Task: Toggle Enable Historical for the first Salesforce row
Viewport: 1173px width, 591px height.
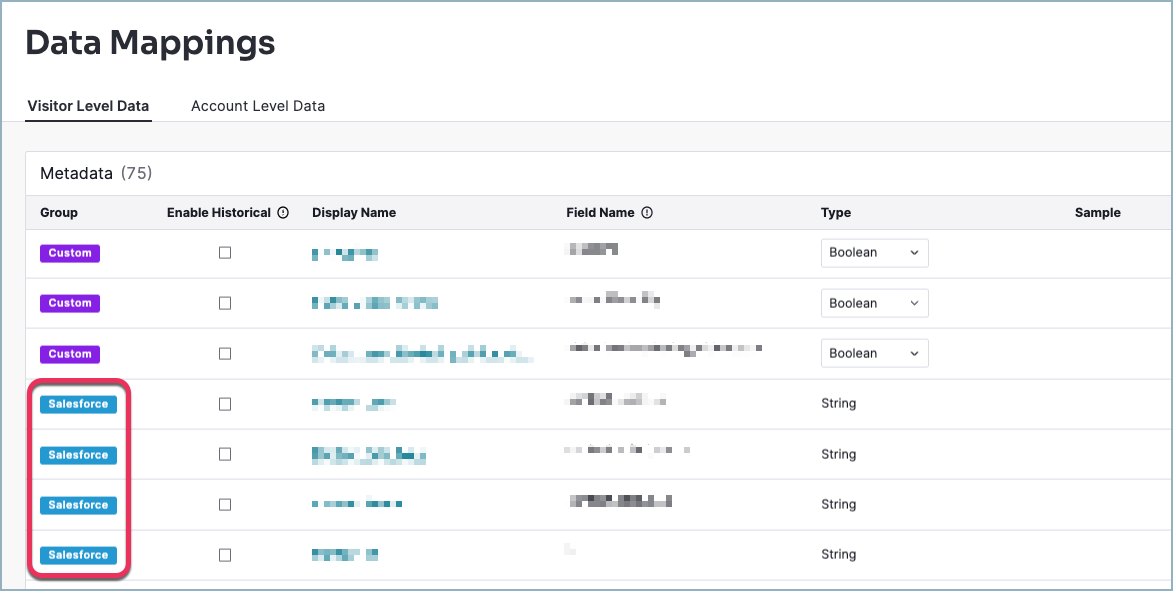Action: [x=225, y=404]
